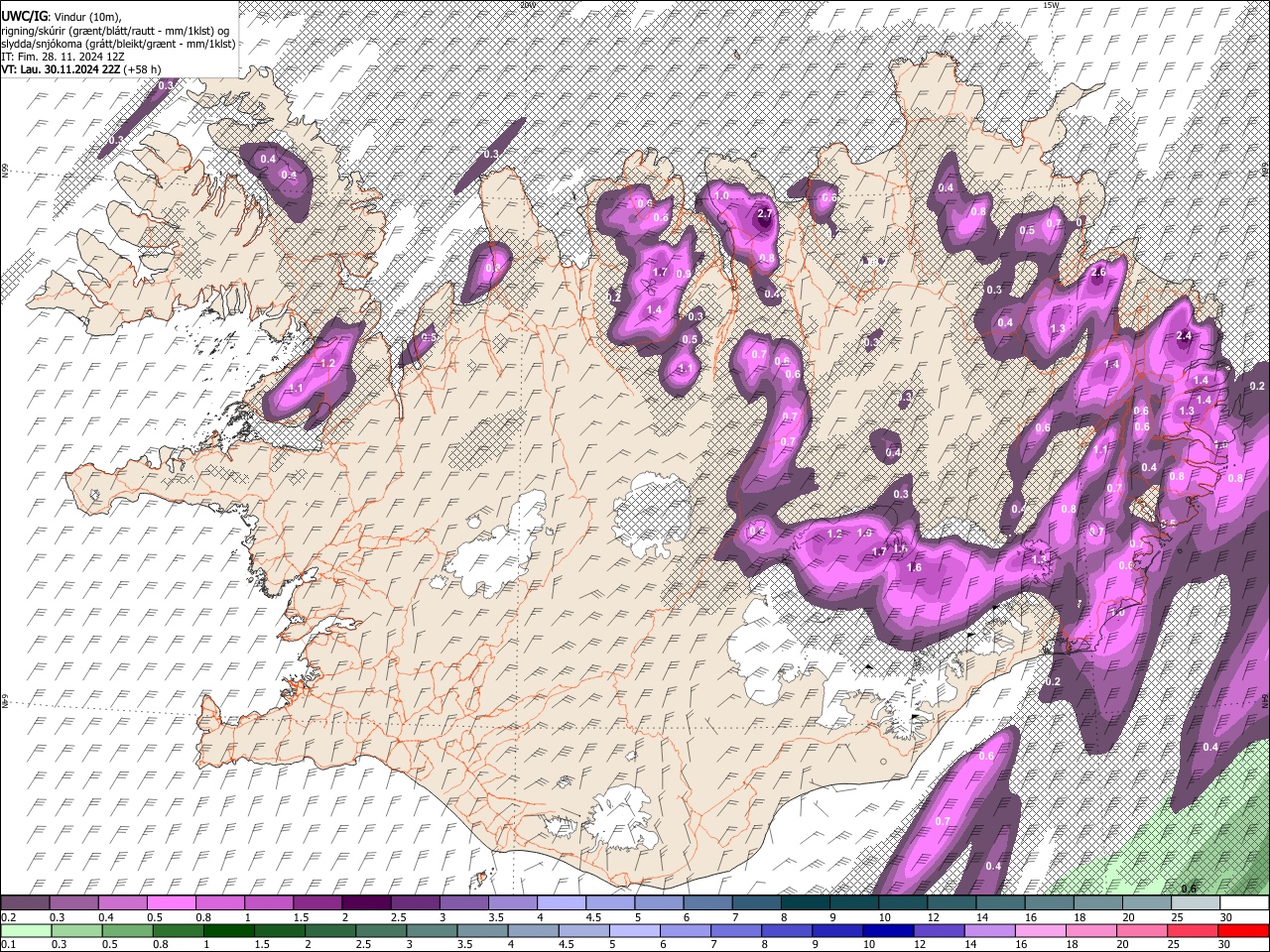Click the "2.4" snowfall value on the map

[x=1183, y=336]
